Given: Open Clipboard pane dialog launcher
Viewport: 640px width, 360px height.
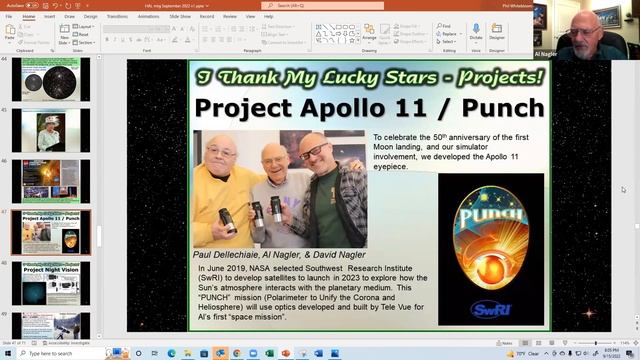Looking at the screenshot, I should tap(53, 51).
